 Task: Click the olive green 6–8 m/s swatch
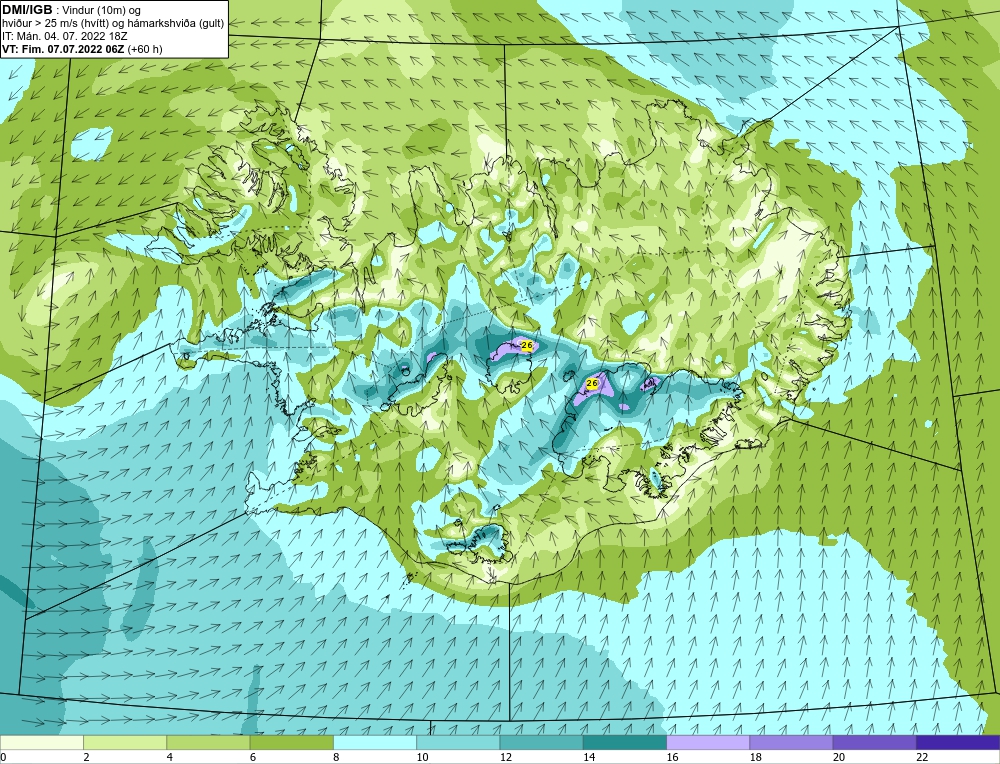click(291, 742)
